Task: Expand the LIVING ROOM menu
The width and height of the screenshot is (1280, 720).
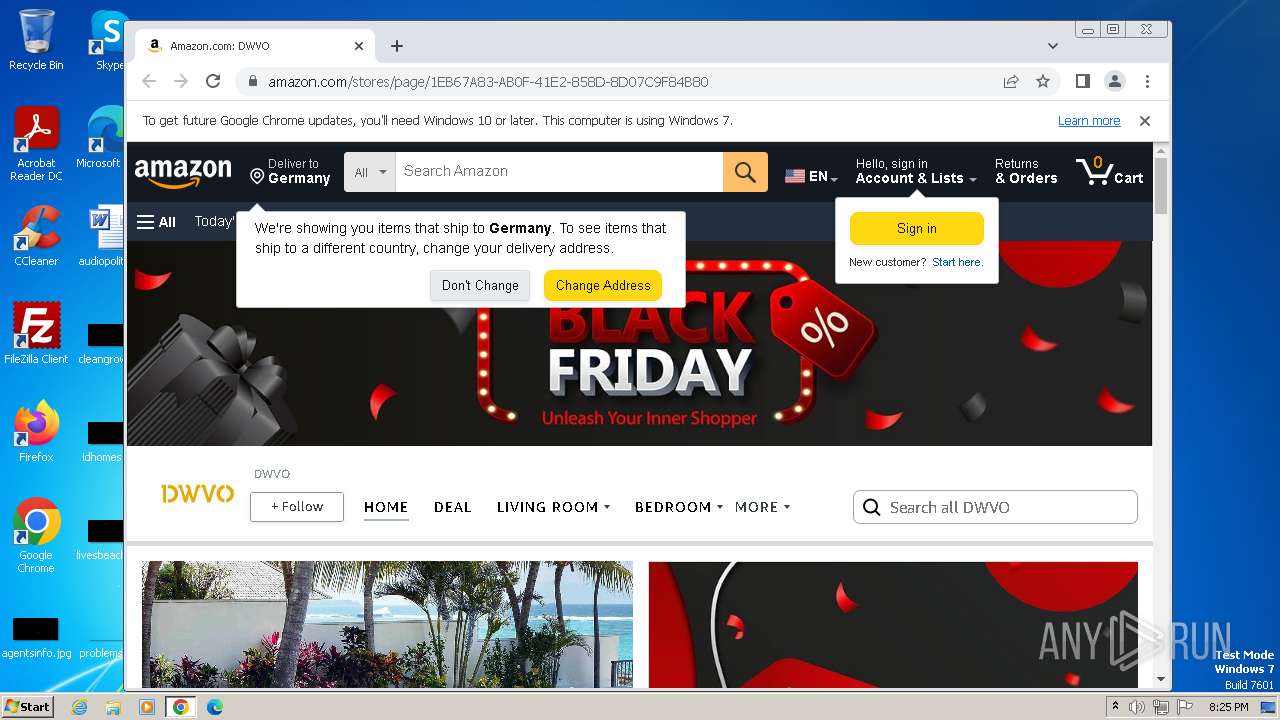Action: click(x=553, y=507)
